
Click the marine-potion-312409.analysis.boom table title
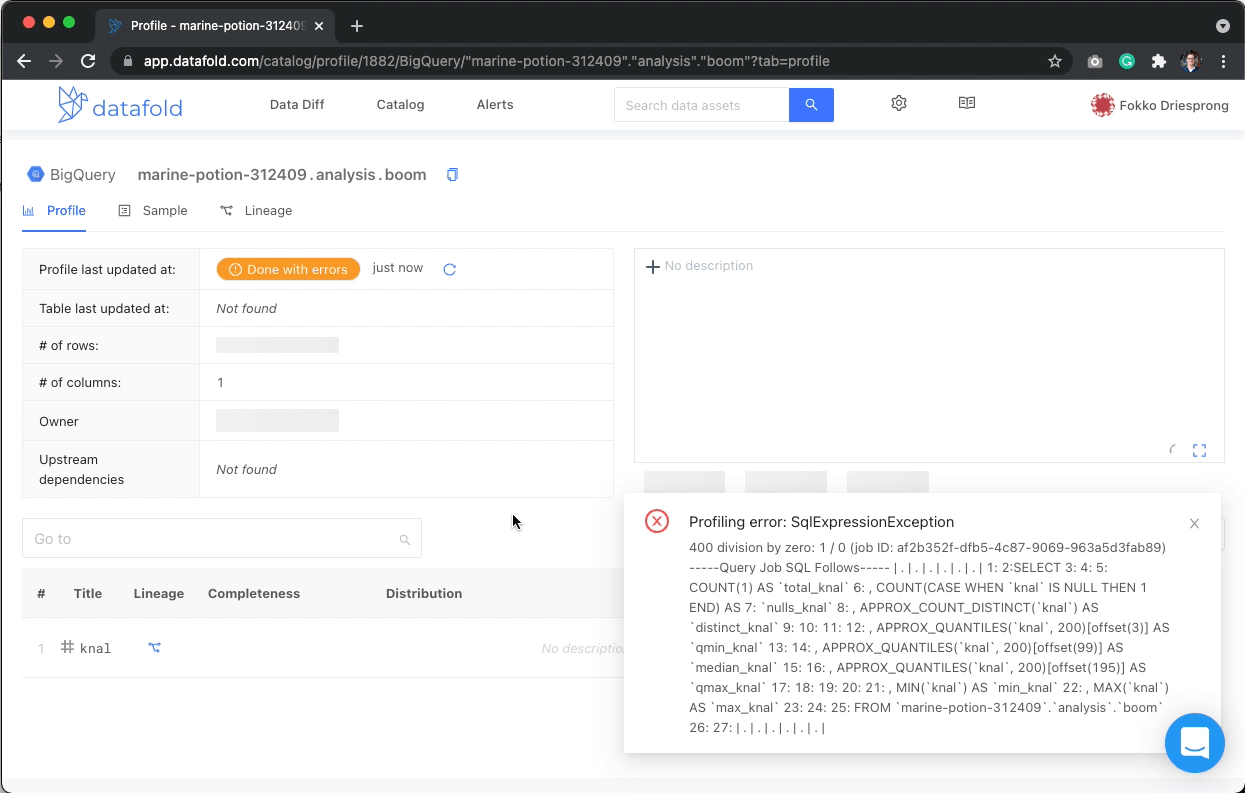tap(282, 174)
